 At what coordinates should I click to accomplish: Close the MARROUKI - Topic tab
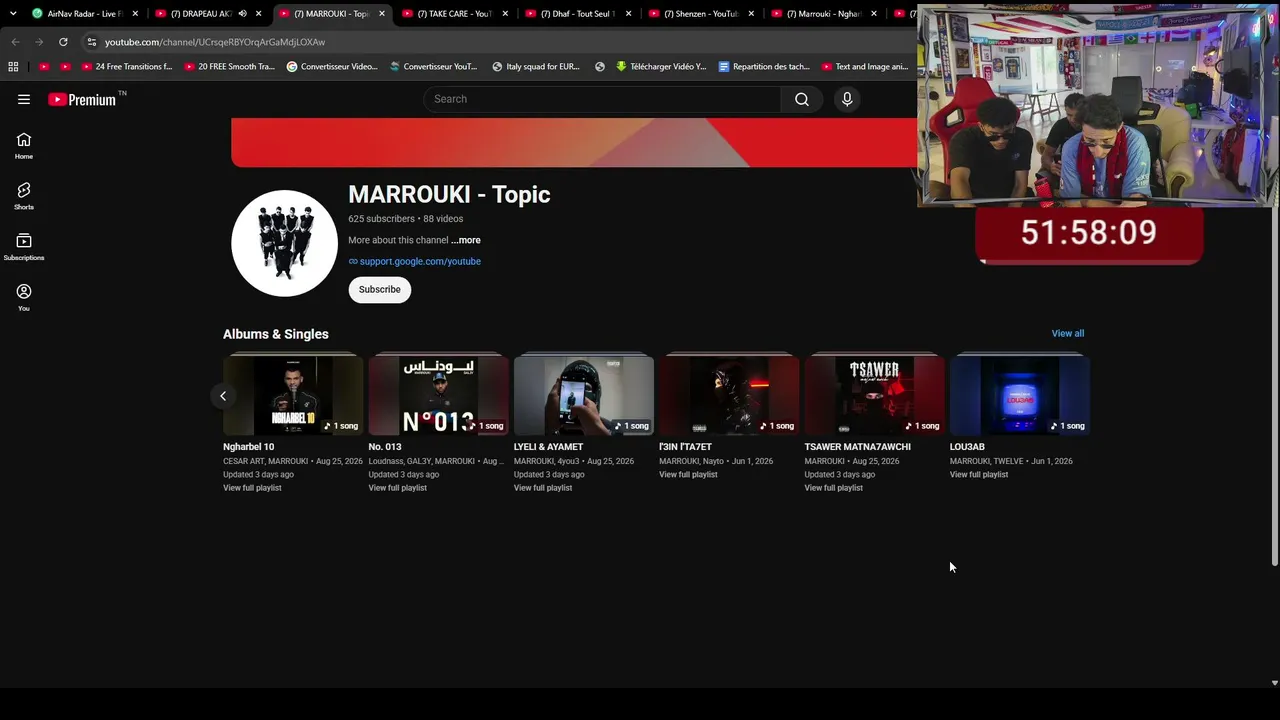382,14
